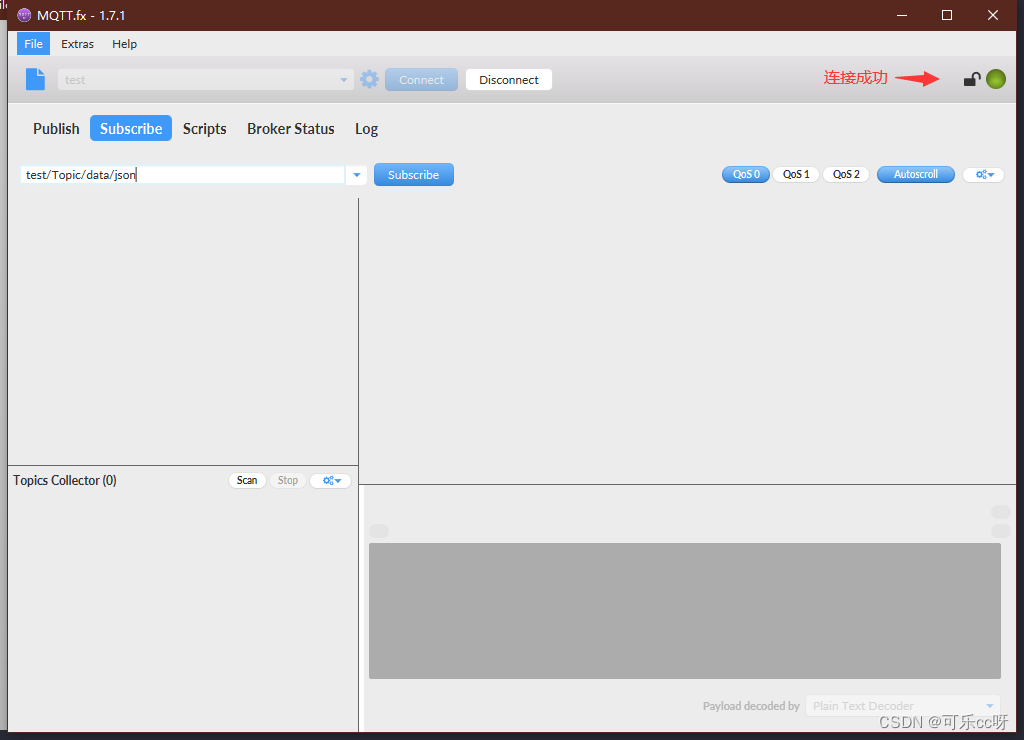Click the Topics Collector (0) label
Screen dimensions: 1024x740
tap(65, 480)
